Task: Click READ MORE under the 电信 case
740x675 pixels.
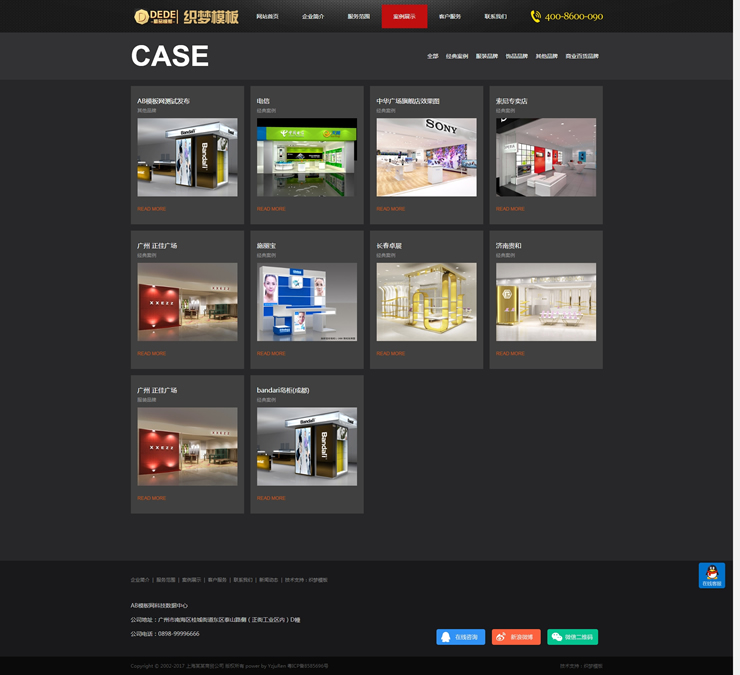Action: click(x=270, y=209)
